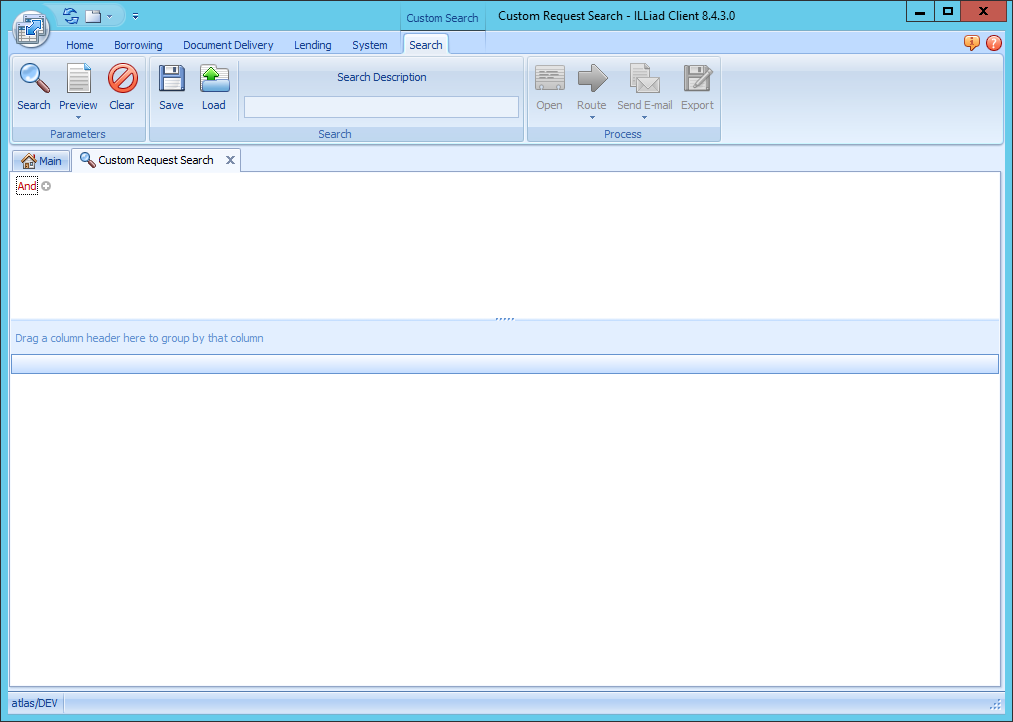
Task: Click the Search Description label
Action: [382, 77]
